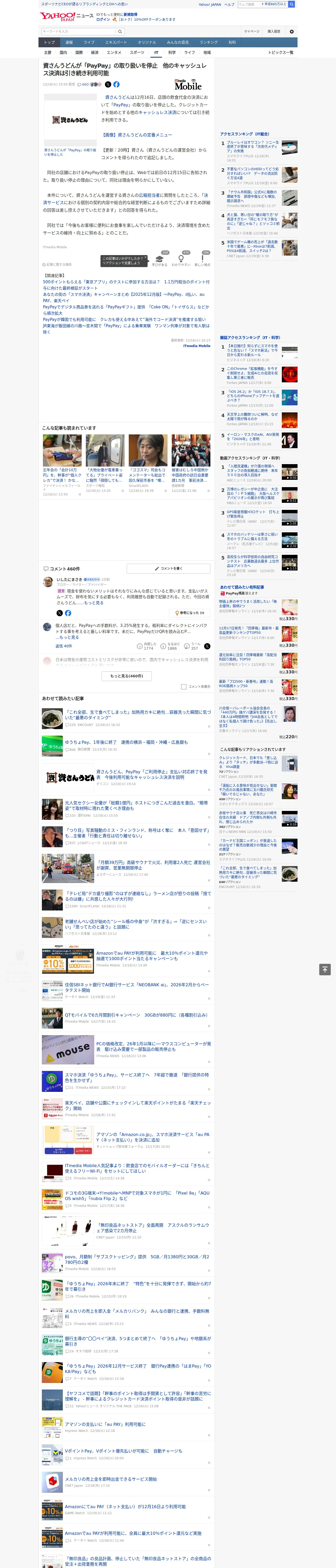
Task: Click コメントを書く button
Action: point(168,568)
